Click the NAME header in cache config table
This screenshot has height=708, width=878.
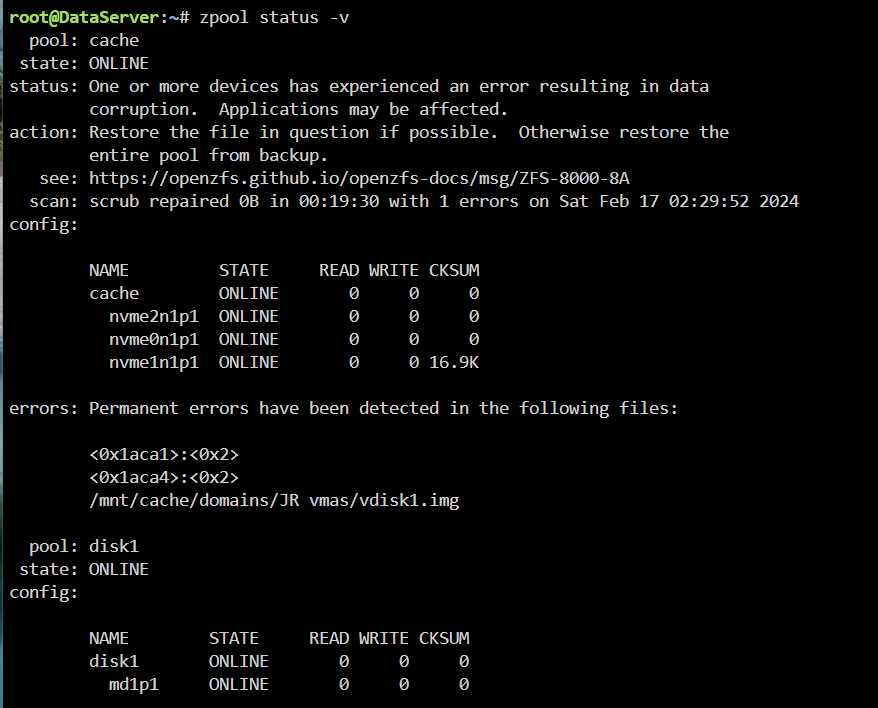point(109,271)
